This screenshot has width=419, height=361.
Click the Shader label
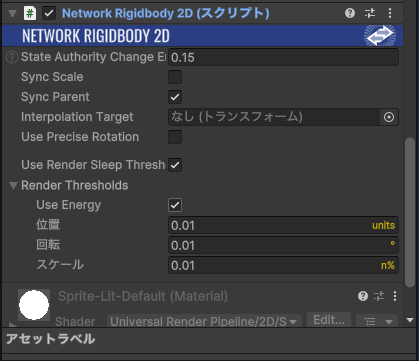click(75, 322)
